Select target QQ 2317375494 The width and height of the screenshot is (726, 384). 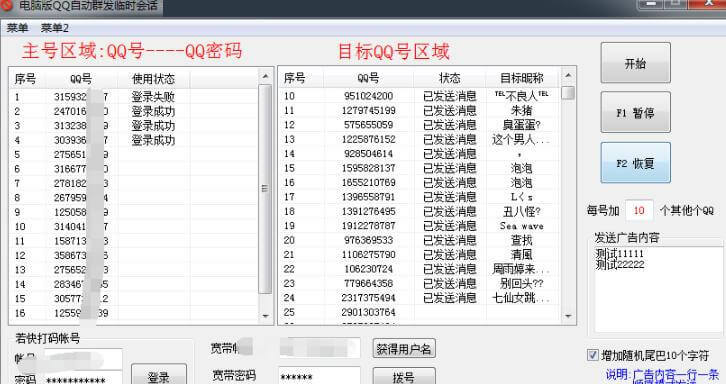point(369,297)
